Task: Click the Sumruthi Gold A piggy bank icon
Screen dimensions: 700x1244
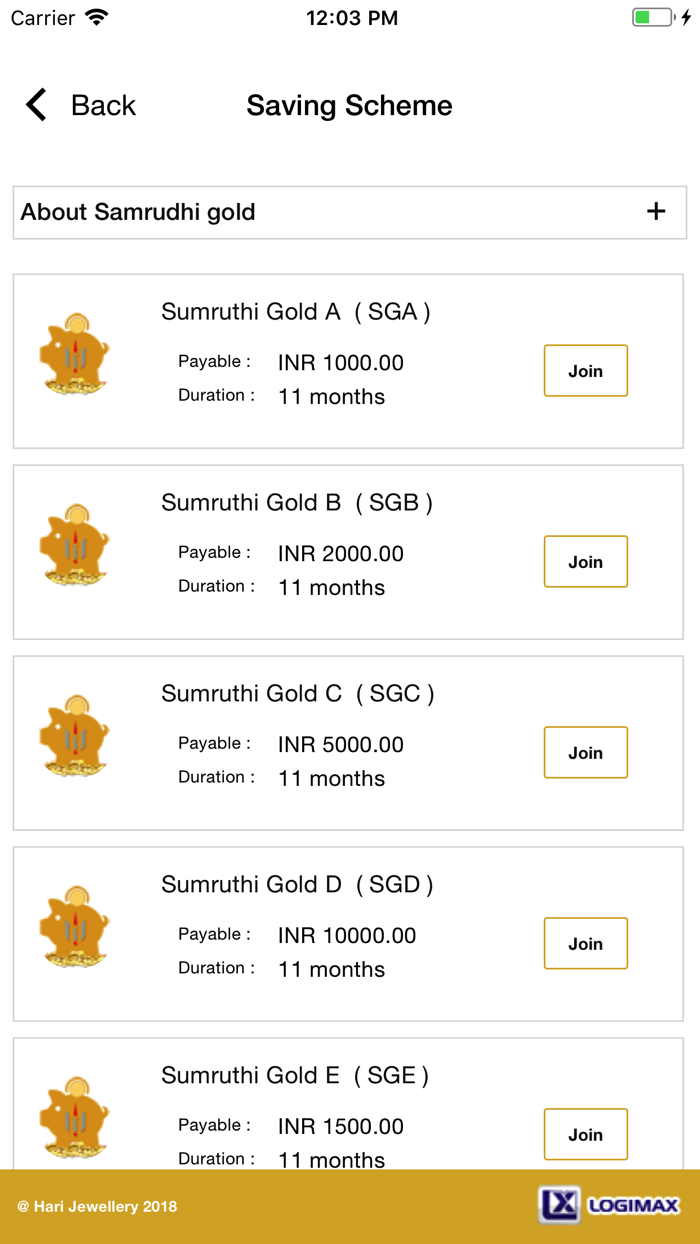Action: pos(74,354)
